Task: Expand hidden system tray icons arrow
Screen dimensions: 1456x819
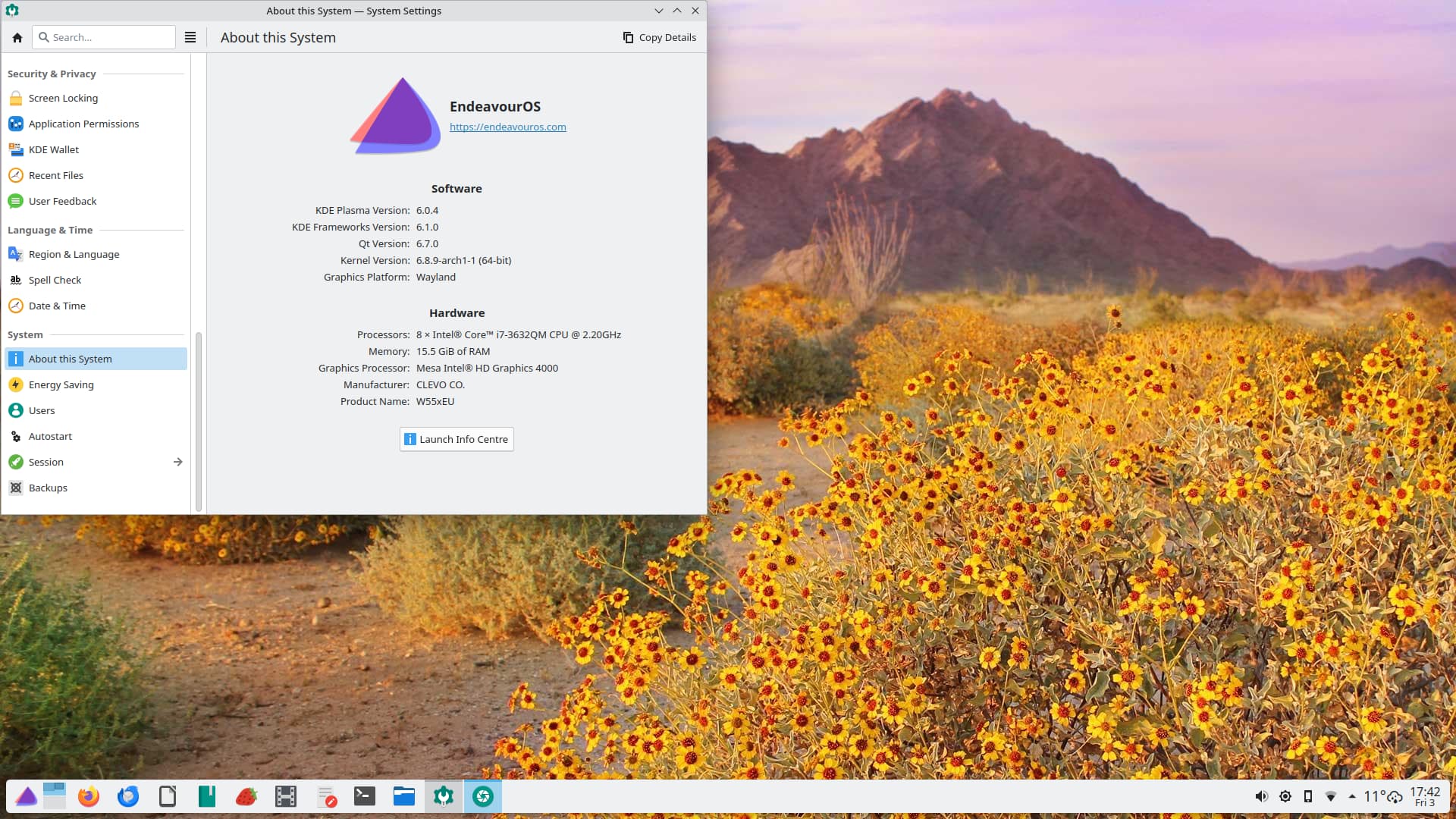Action: pyautogui.click(x=1352, y=796)
